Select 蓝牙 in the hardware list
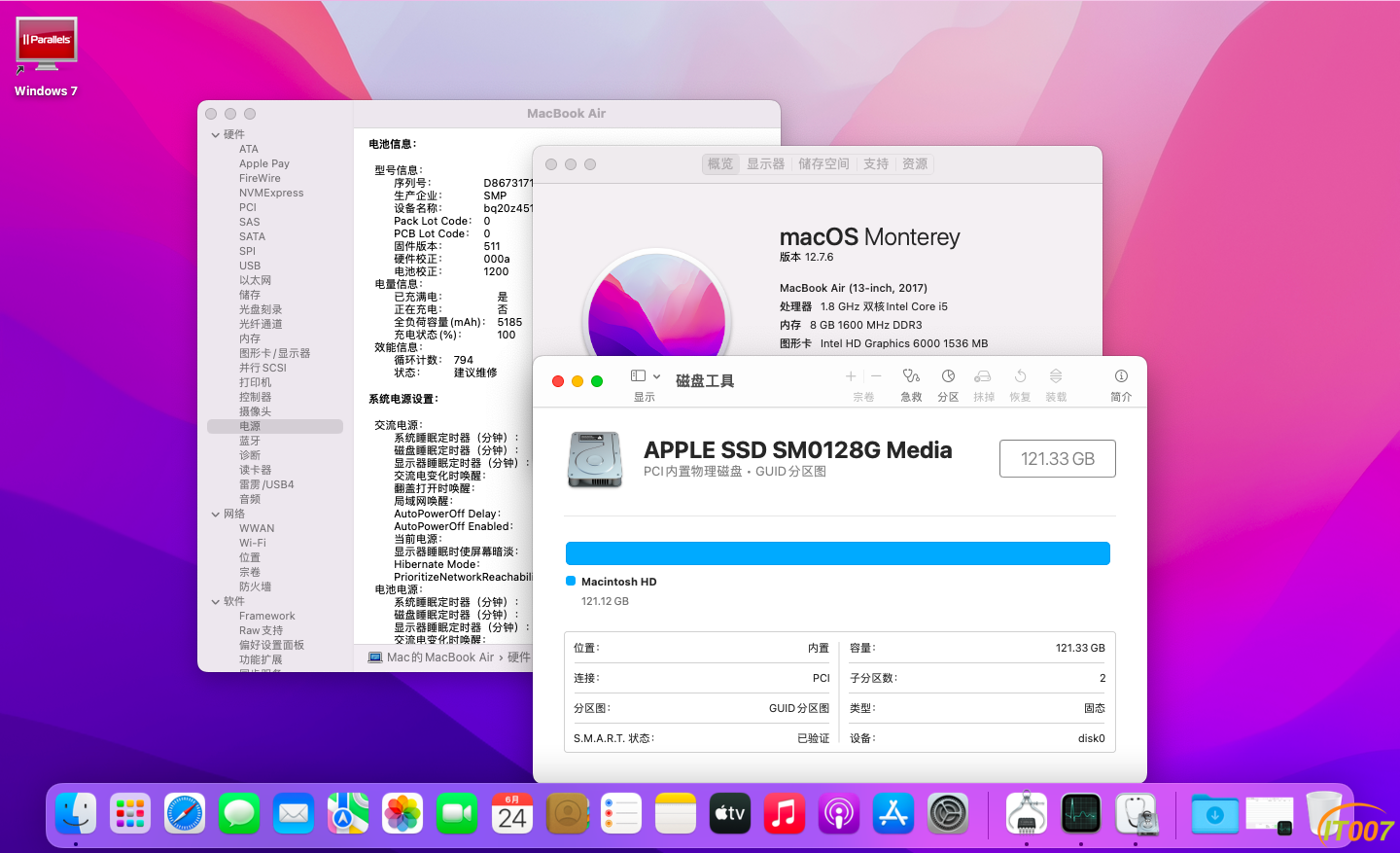Image resolution: width=1400 pixels, height=853 pixels. tap(250, 441)
